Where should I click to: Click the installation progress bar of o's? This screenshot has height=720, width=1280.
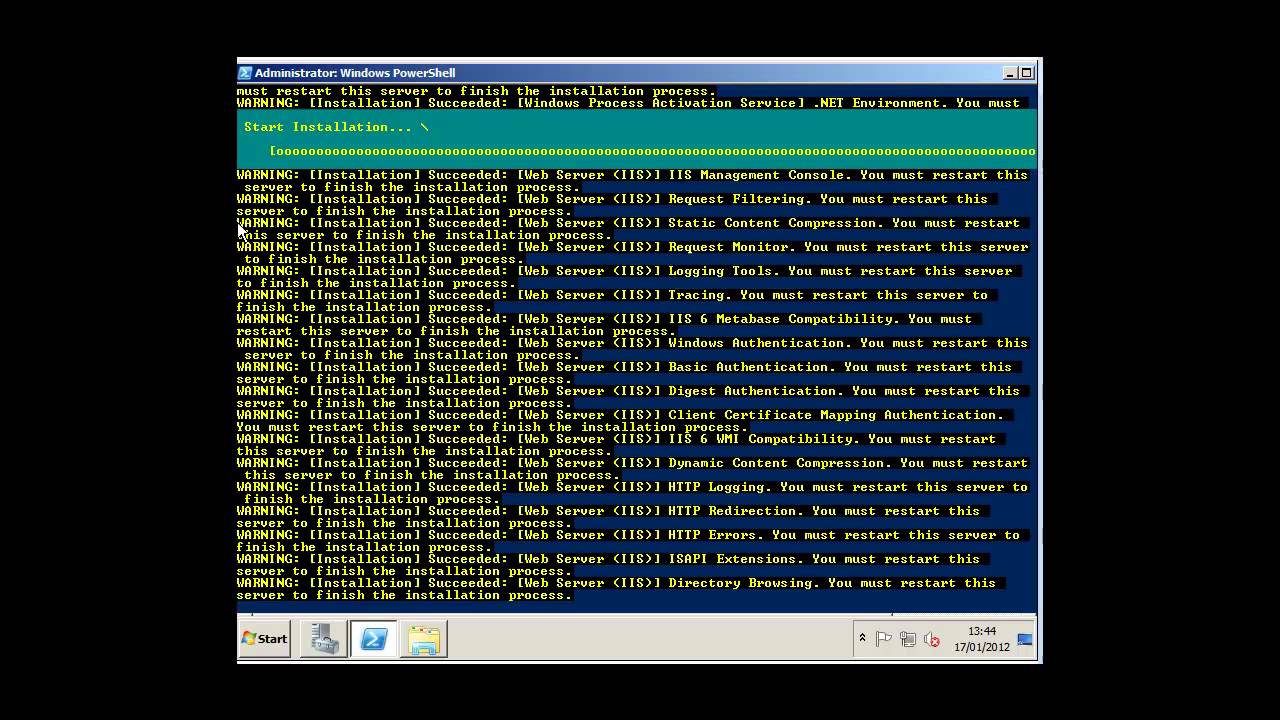(652, 151)
